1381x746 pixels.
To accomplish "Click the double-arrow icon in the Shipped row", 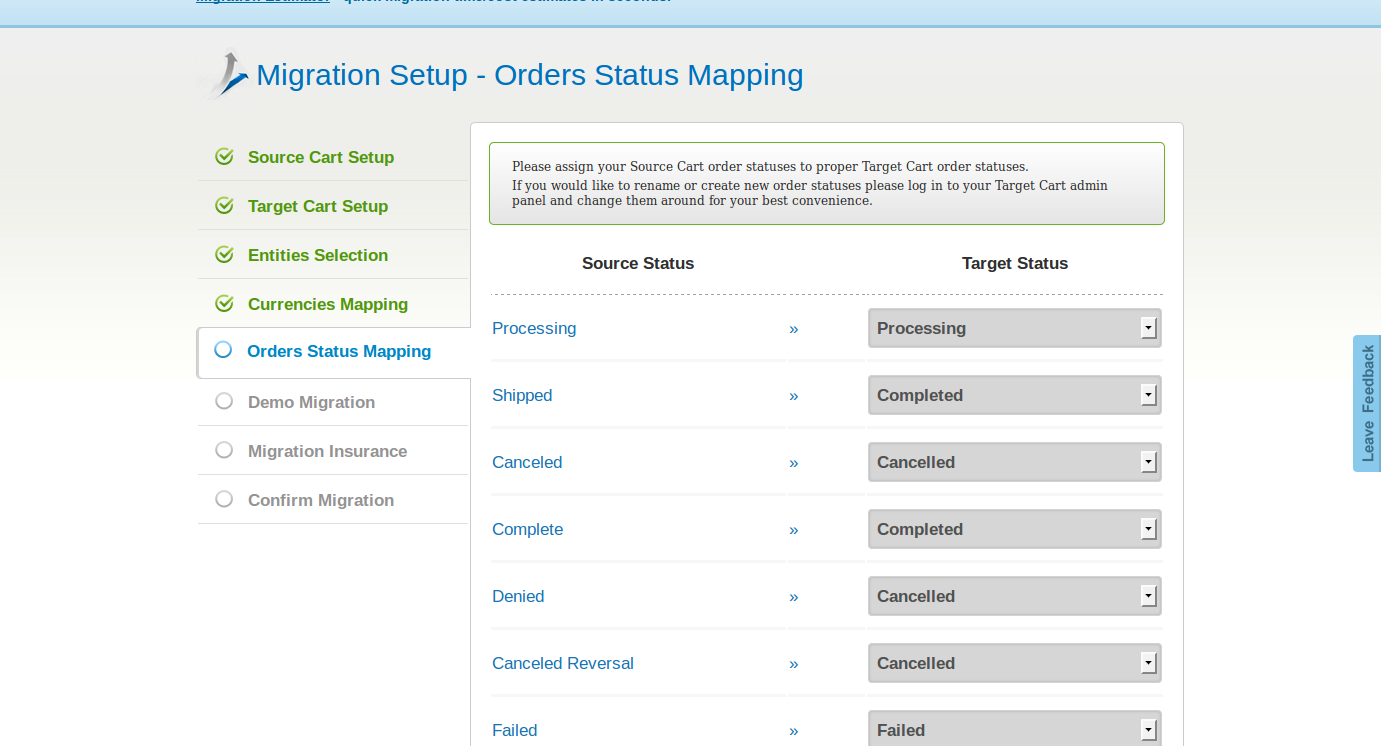I will click(794, 396).
